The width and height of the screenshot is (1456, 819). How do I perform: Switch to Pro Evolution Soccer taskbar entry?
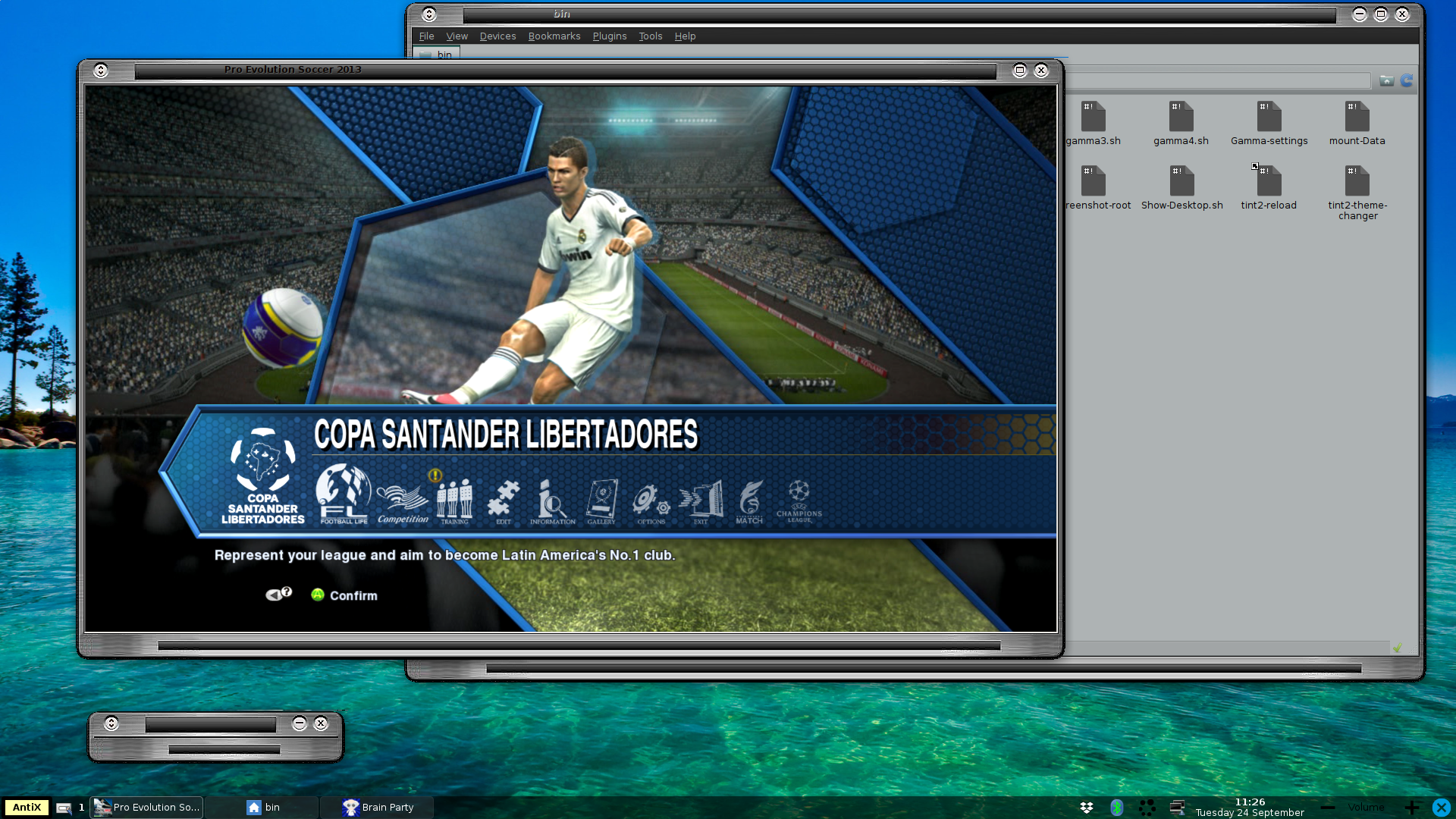pos(147,807)
